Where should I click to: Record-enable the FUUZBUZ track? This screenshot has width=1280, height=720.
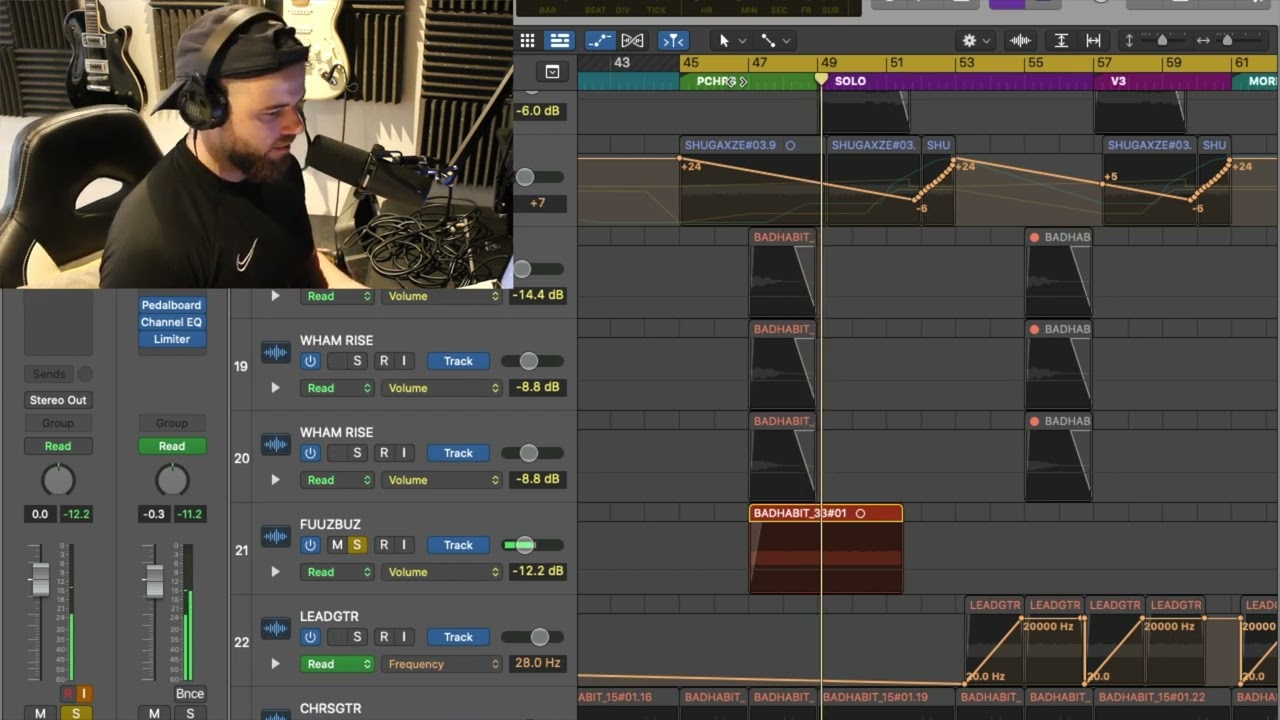(384, 545)
